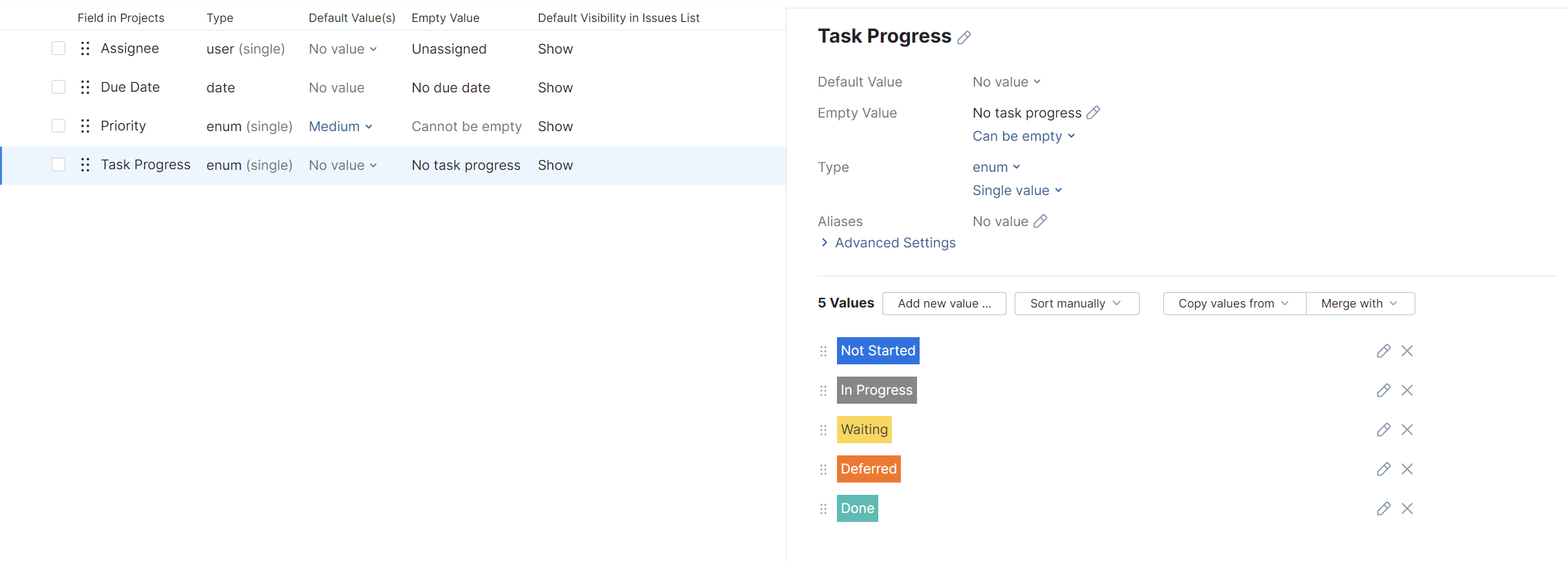Screen dimensions: 1568x562
Task: Open the Can be empty dropdown
Action: click(x=1024, y=136)
